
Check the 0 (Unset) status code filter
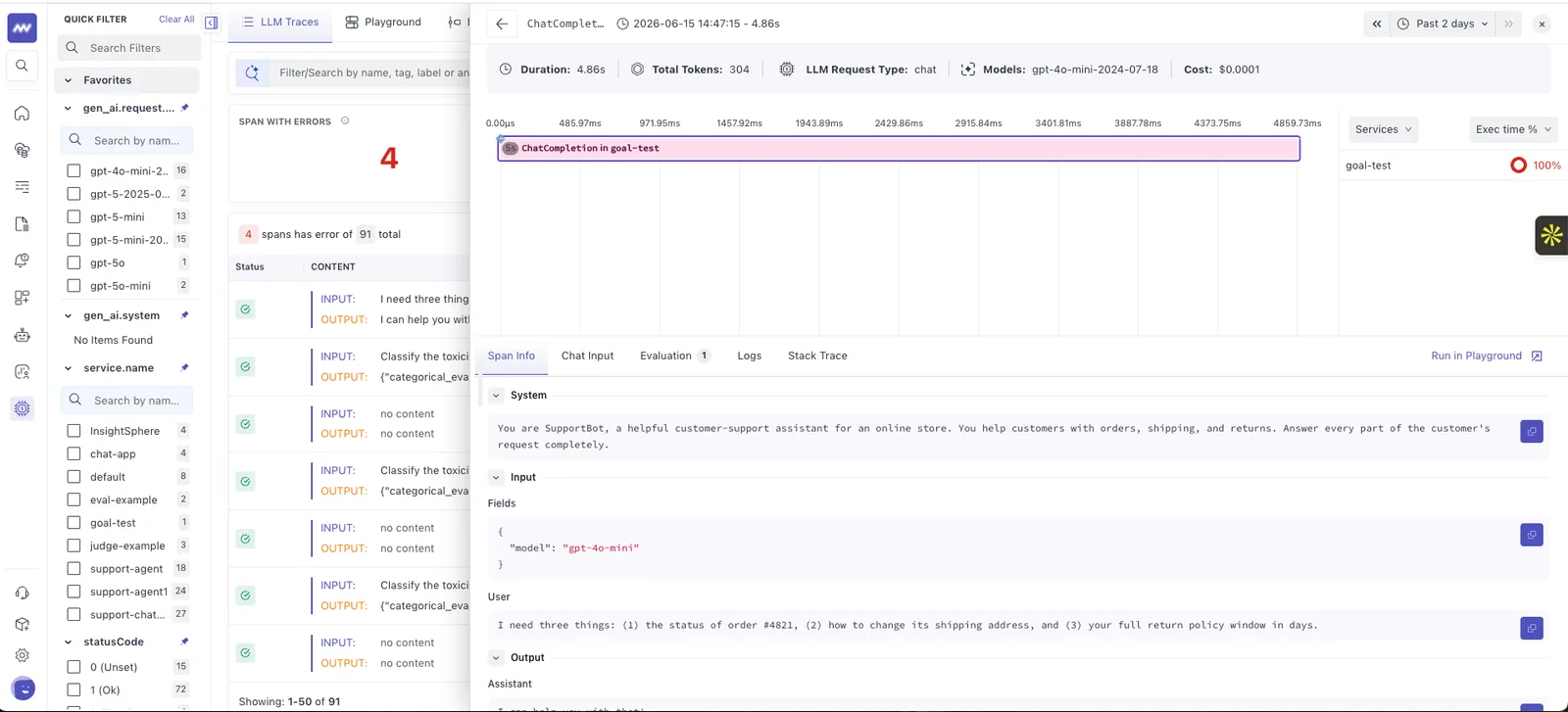(73, 667)
